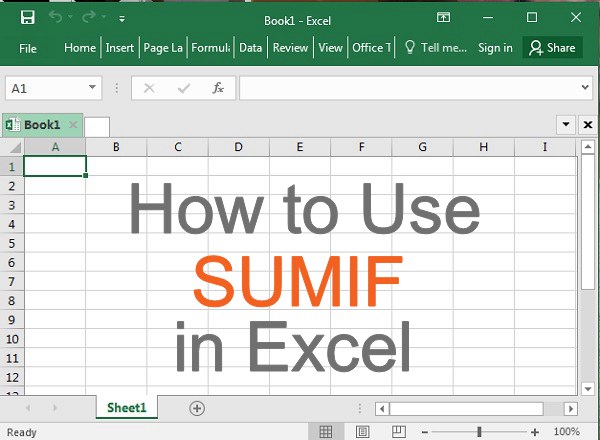Switch to Page Break Preview icon
Image resolution: width=600 pixels, height=440 pixels.
coord(399,432)
